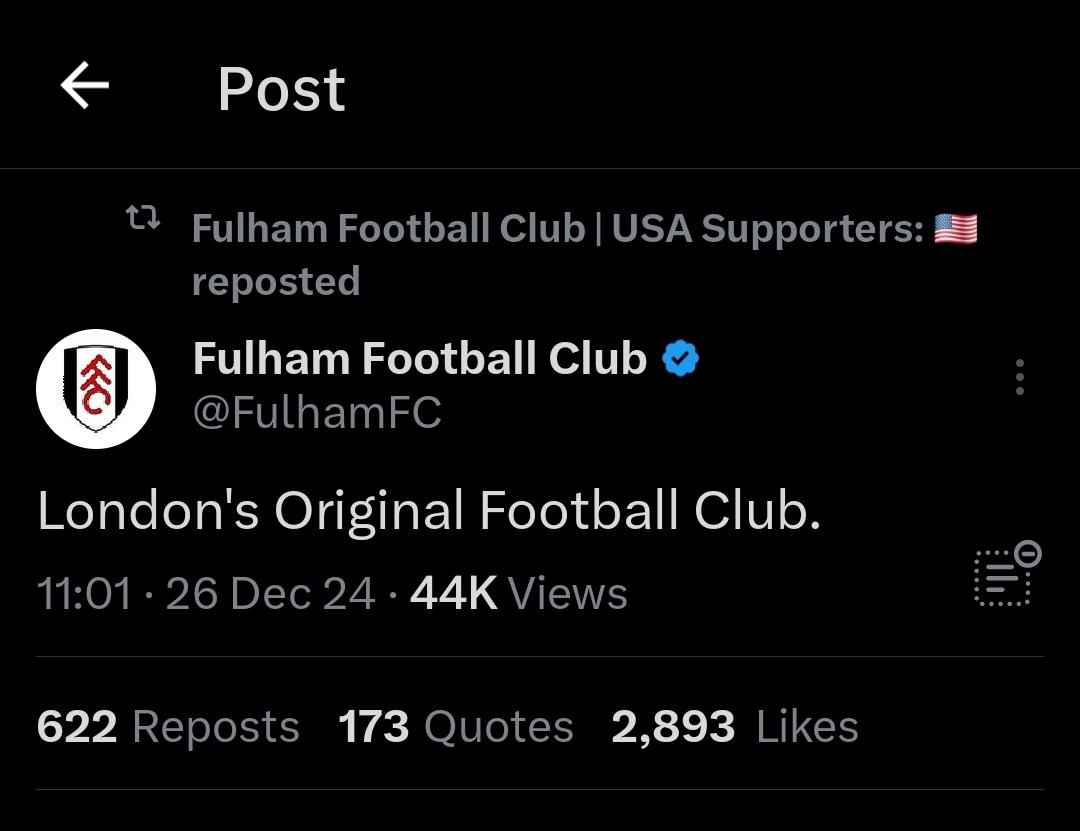Click the Fulham Football Club display name
1080x831 pixels.
pyautogui.click(x=420, y=358)
